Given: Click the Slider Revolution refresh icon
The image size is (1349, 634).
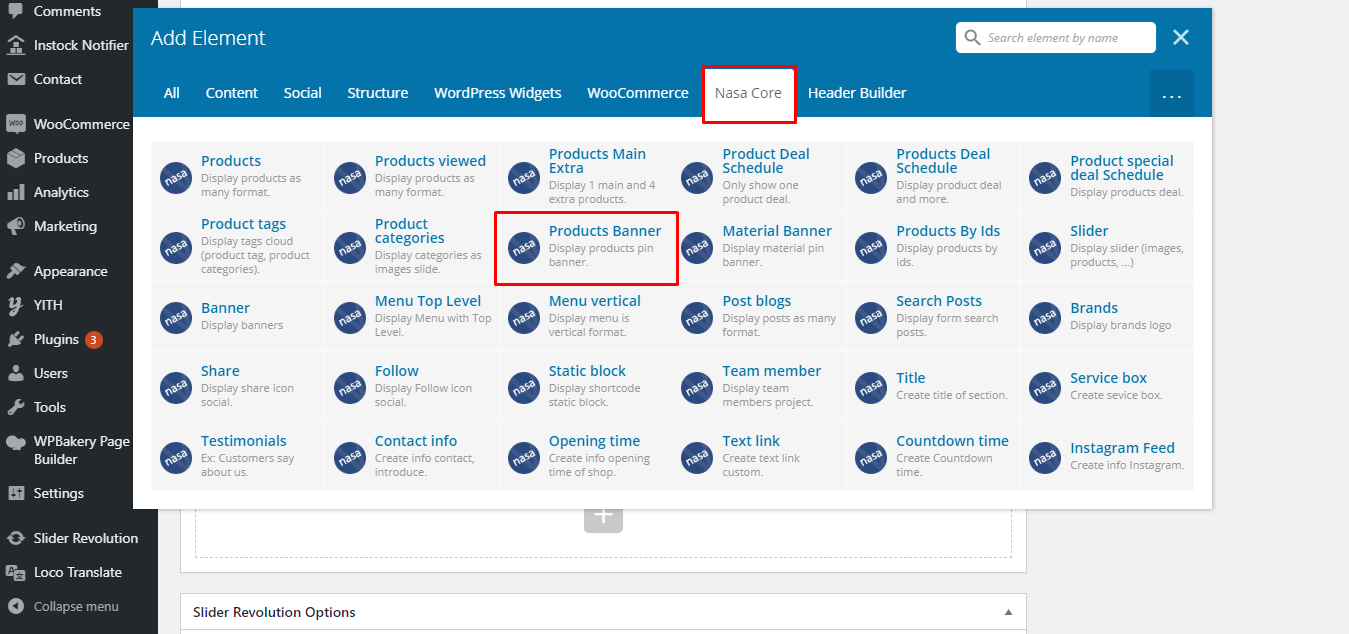Looking at the screenshot, I should pyautogui.click(x=16, y=538).
